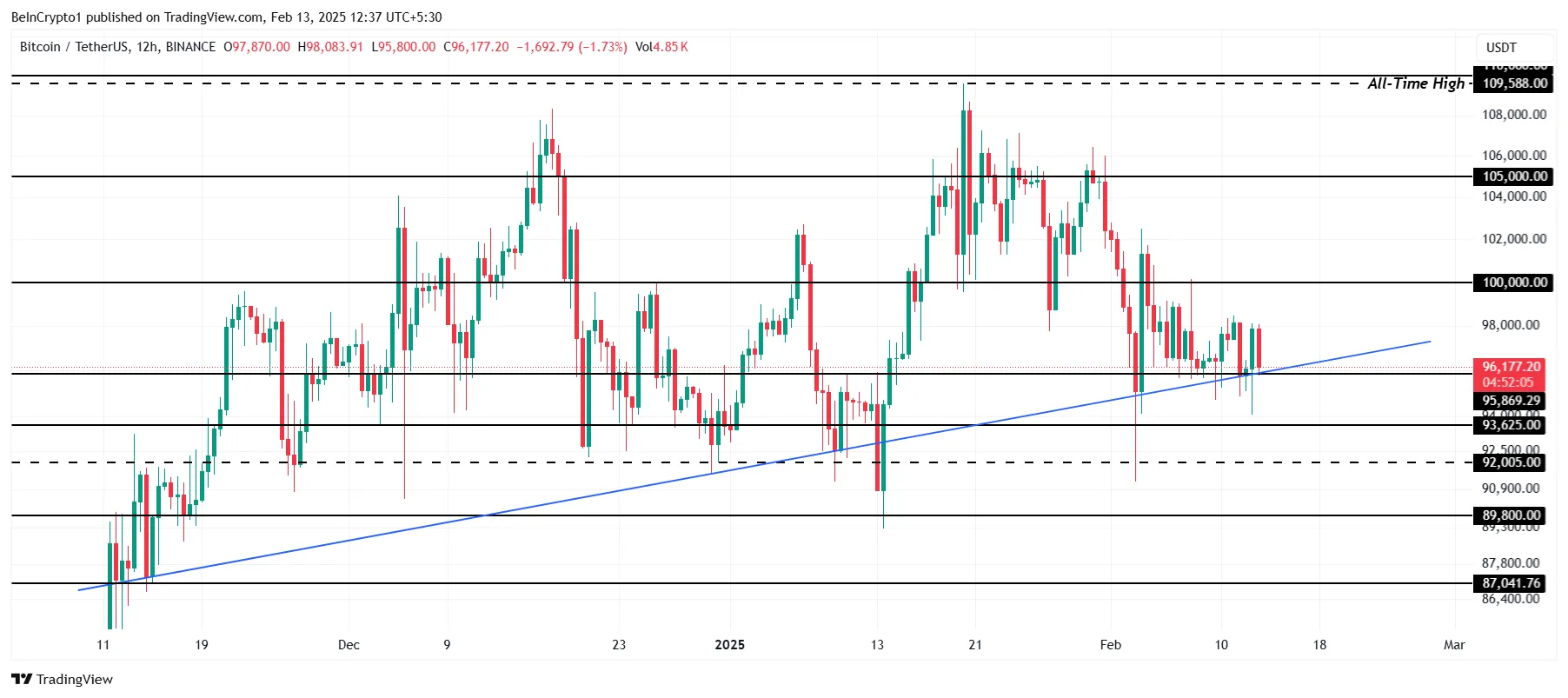
Task: Click the Dec date on time axis
Action: pyautogui.click(x=349, y=645)
